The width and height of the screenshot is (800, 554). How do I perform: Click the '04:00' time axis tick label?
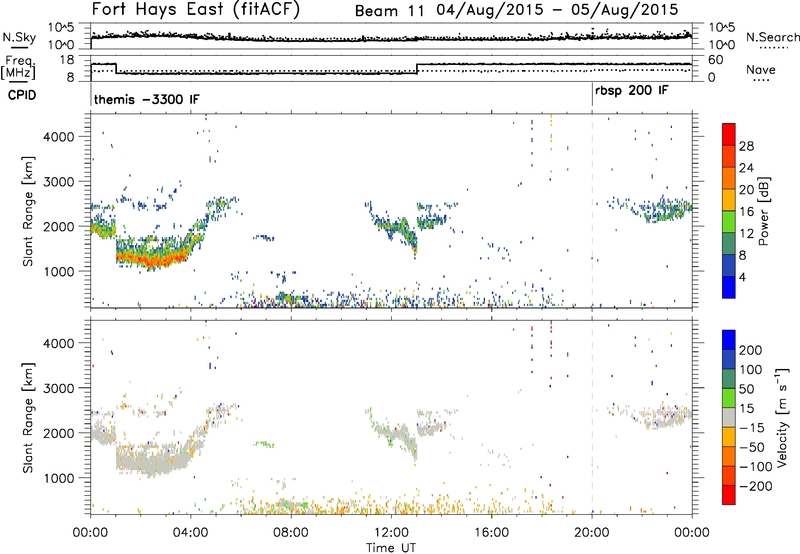pyautogui.click(x=191, y=533)
